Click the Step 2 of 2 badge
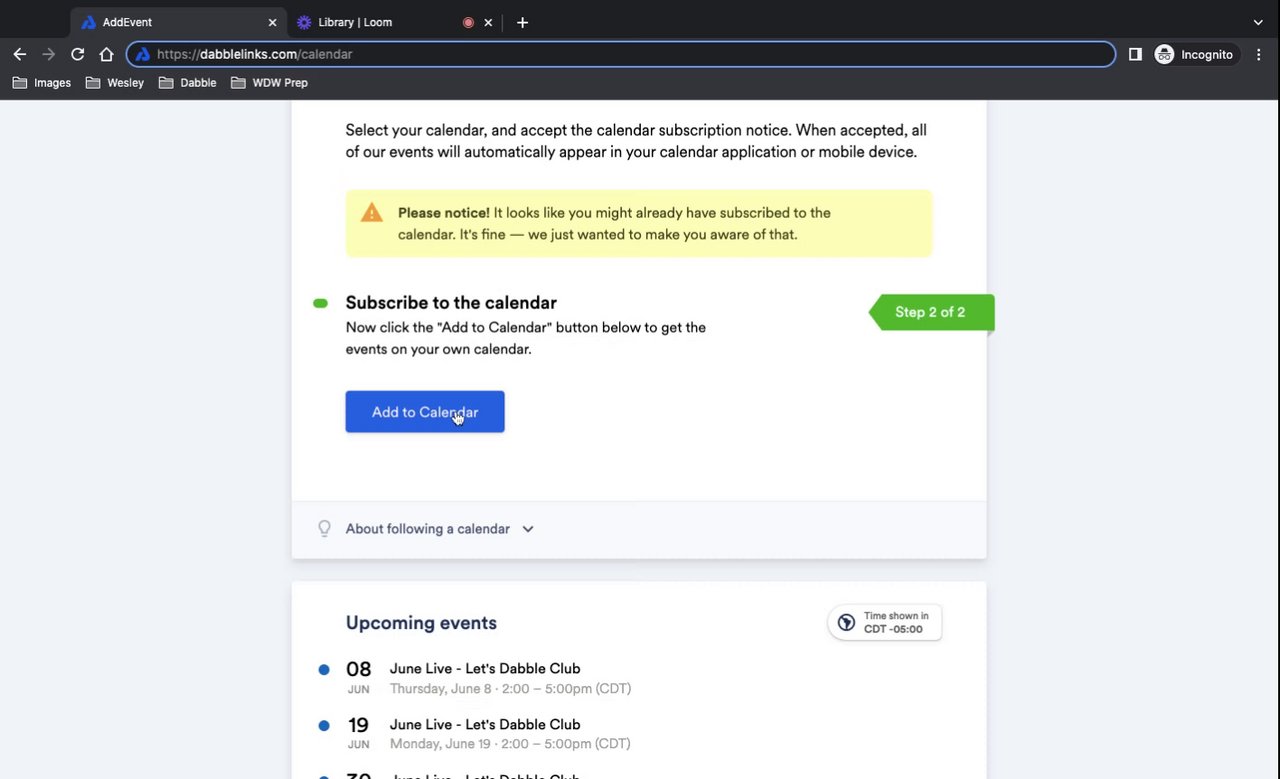This screenshot has width=1280, height=779. 931,312
